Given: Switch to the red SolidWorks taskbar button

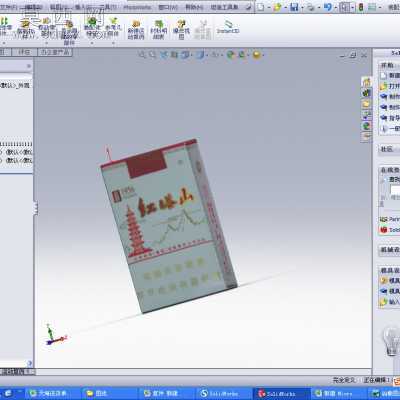Looking at the screenshot, I should pos(282,394).
